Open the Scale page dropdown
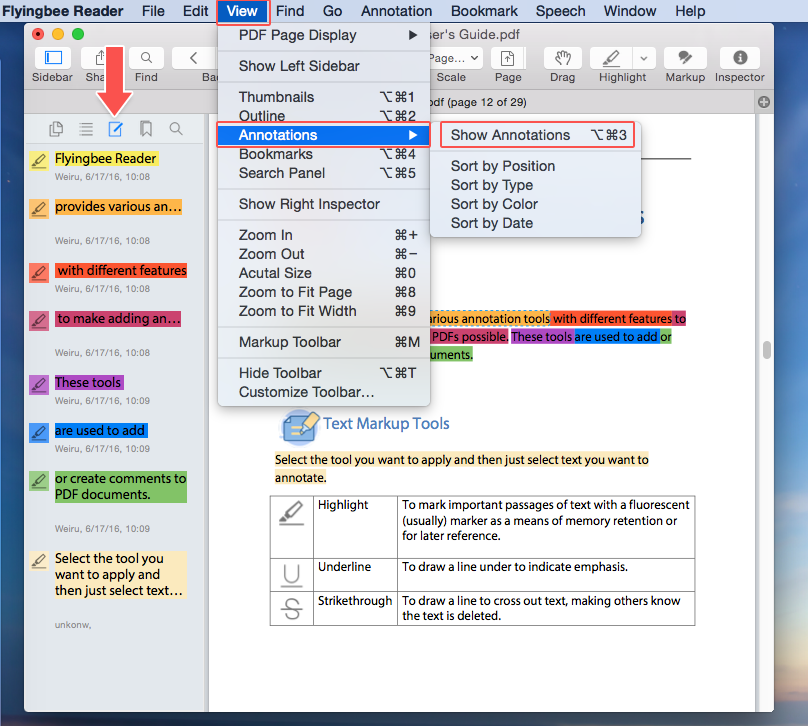 click(456, 58)
